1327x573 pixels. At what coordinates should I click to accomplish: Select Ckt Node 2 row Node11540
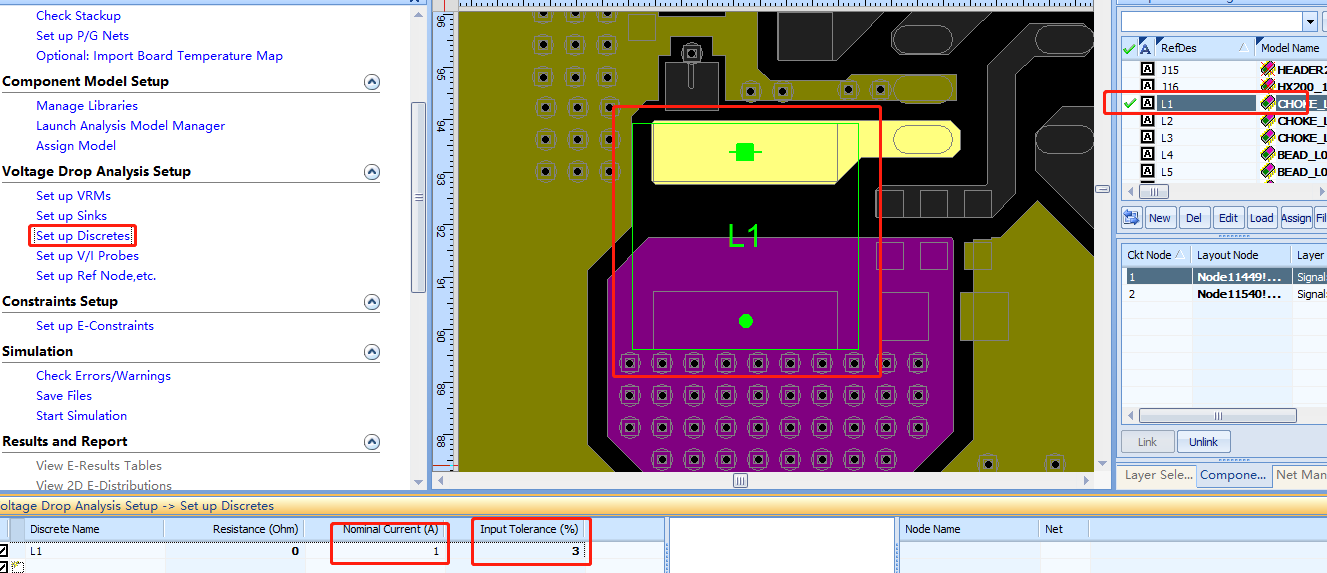tap(1239, 294)
